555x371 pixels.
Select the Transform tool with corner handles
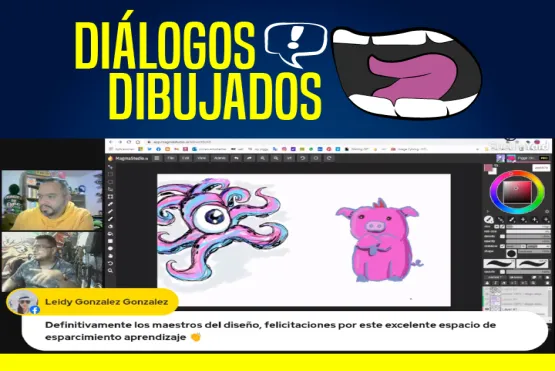point(110,196)
